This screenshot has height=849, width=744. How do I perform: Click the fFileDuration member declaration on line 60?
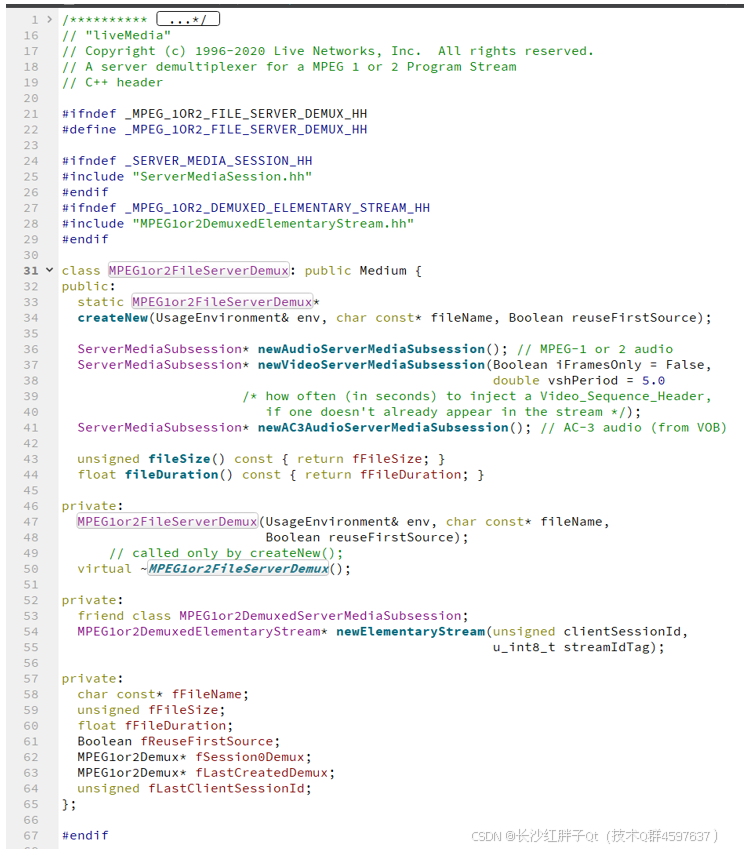(x=175, y=726)
